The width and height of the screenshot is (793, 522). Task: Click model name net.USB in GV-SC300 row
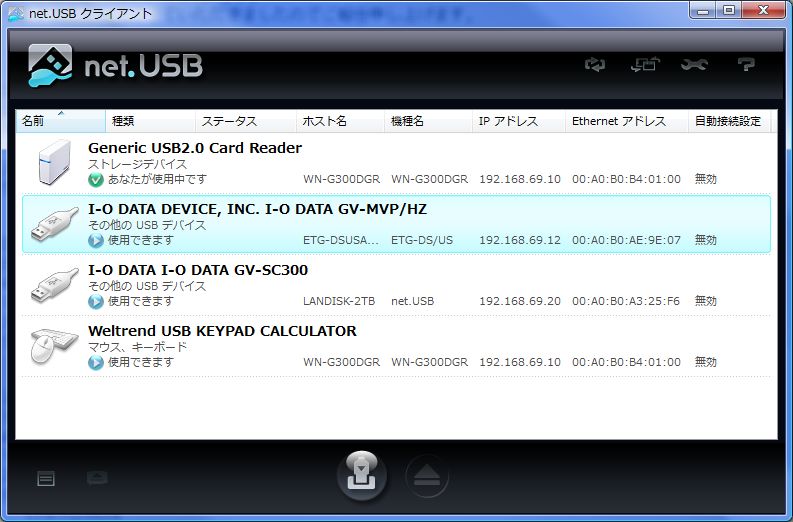[x=413, y=301]
